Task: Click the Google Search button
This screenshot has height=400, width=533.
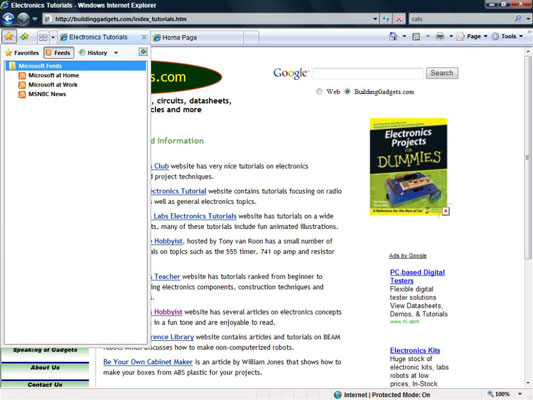Action: point(442,73)
